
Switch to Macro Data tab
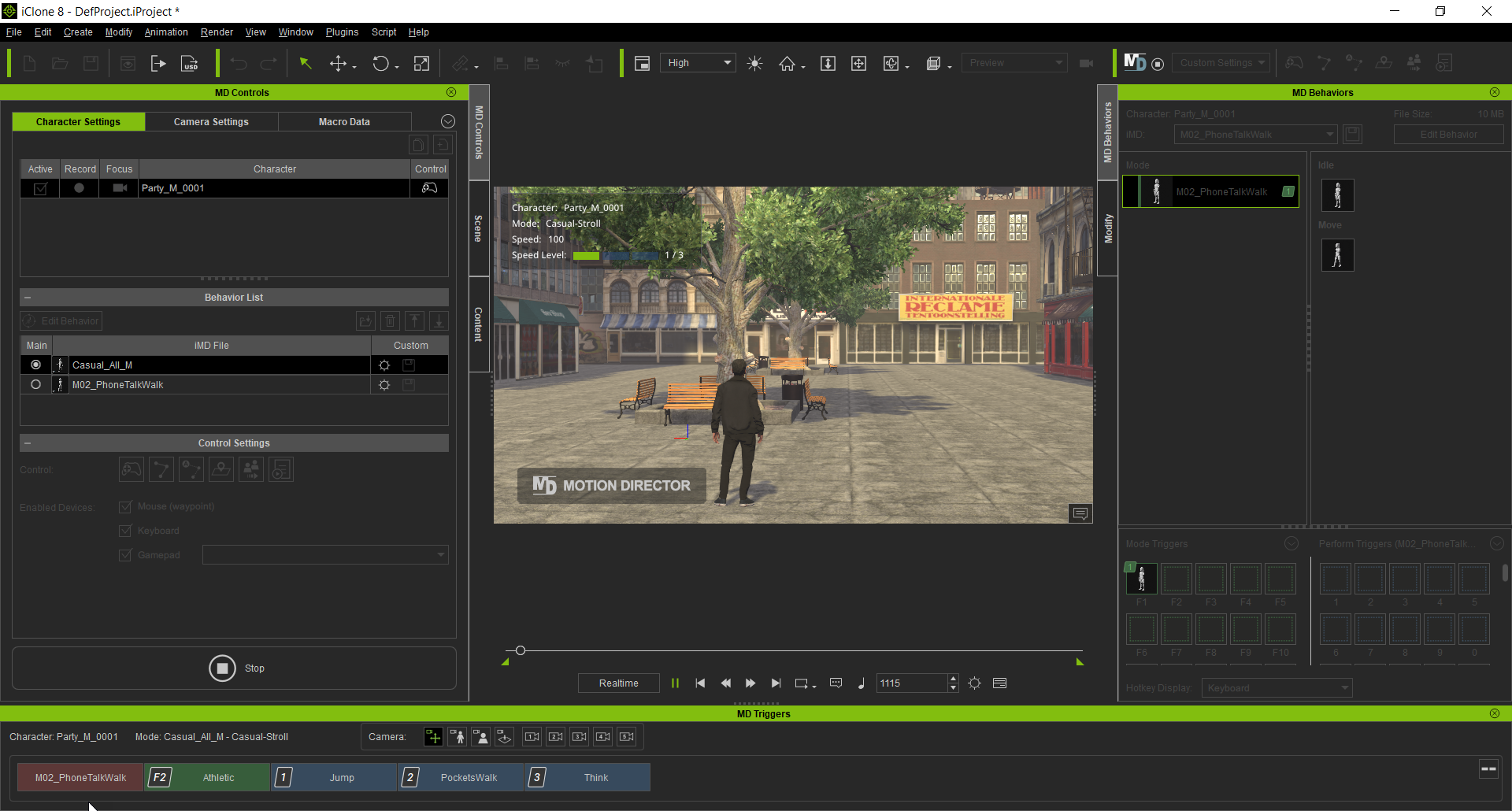point(344,122)
